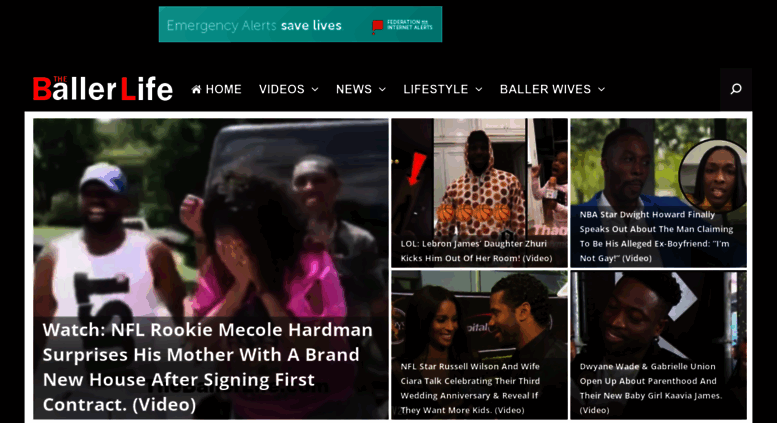Viewport: 777px width, 423px height.
Task: Click the red Federation for Internet Alerts icon
Action: coord(378,26)
